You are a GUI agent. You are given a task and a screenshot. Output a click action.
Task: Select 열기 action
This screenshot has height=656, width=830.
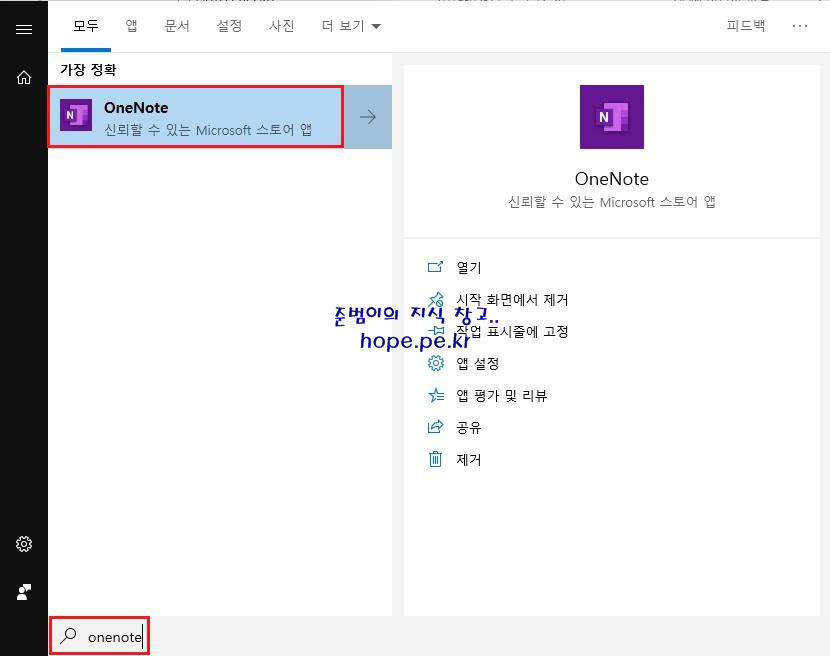pos(469,267)
